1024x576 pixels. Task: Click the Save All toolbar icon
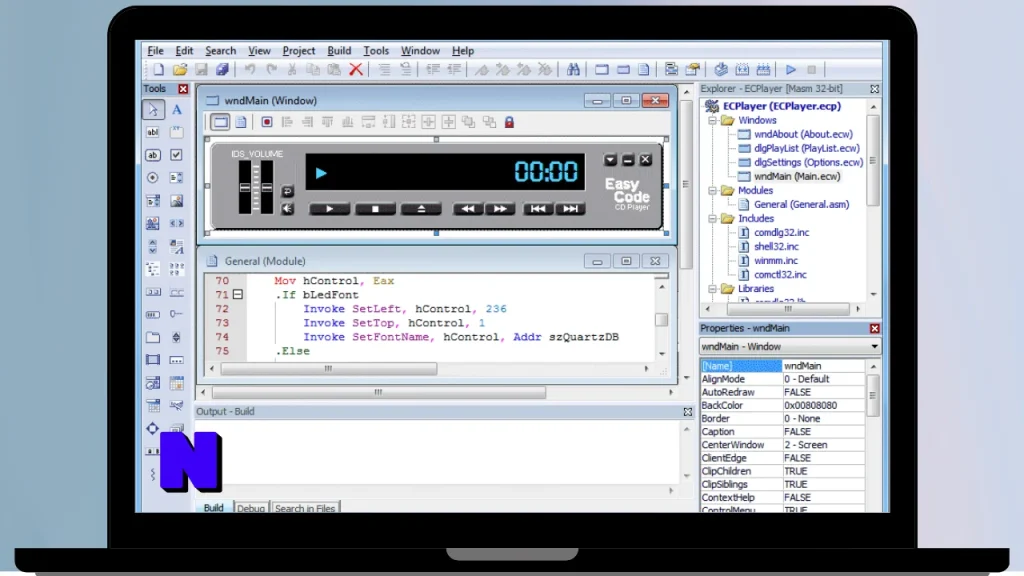coord(223,69)
